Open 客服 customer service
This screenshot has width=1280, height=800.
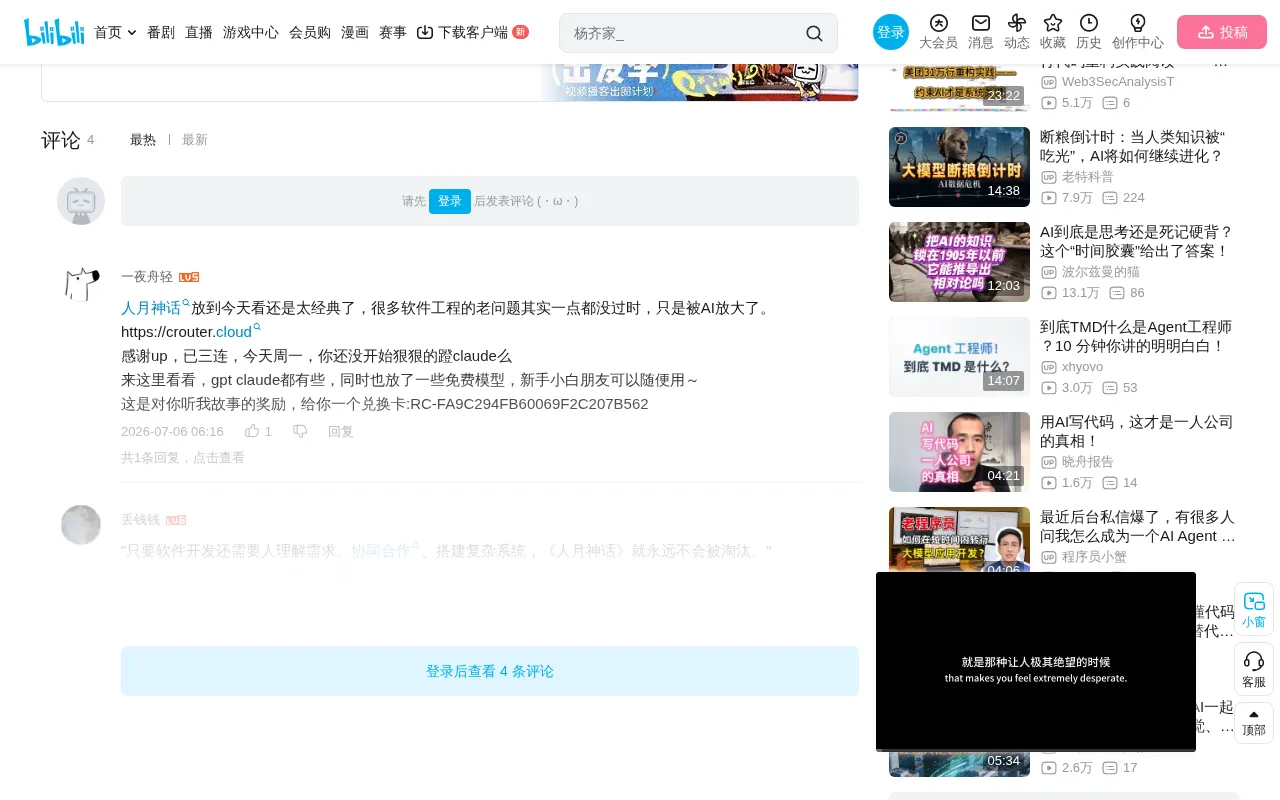click(1254, 669)
